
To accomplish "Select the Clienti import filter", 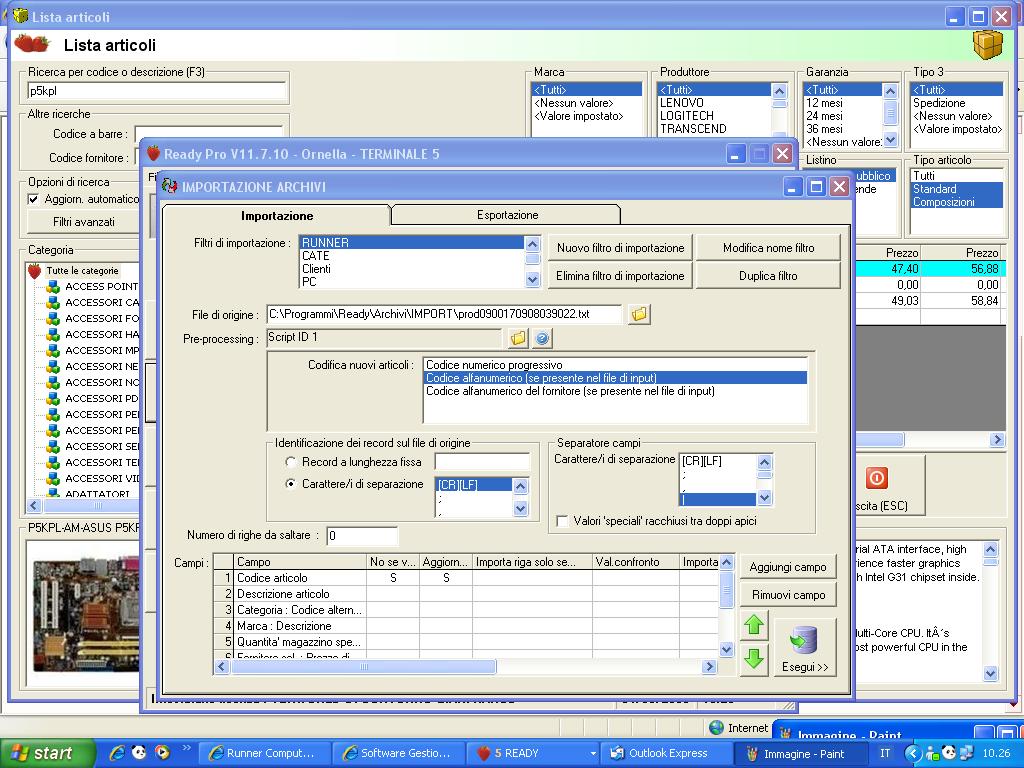I will coord(412,269).
